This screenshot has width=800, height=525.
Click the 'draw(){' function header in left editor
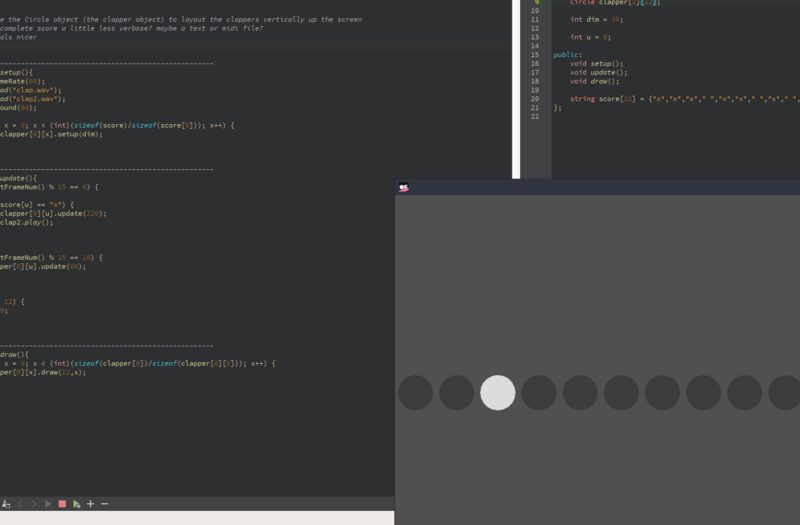coord(14,355)
